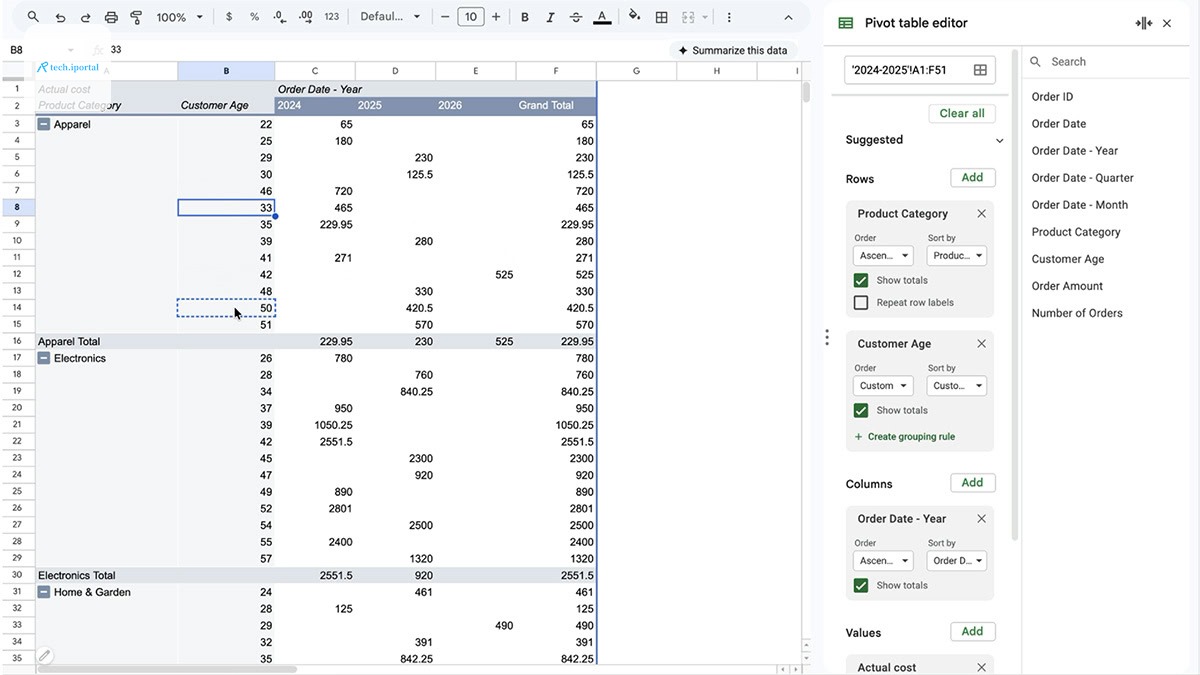Increase decimal places

pos(306,17)
